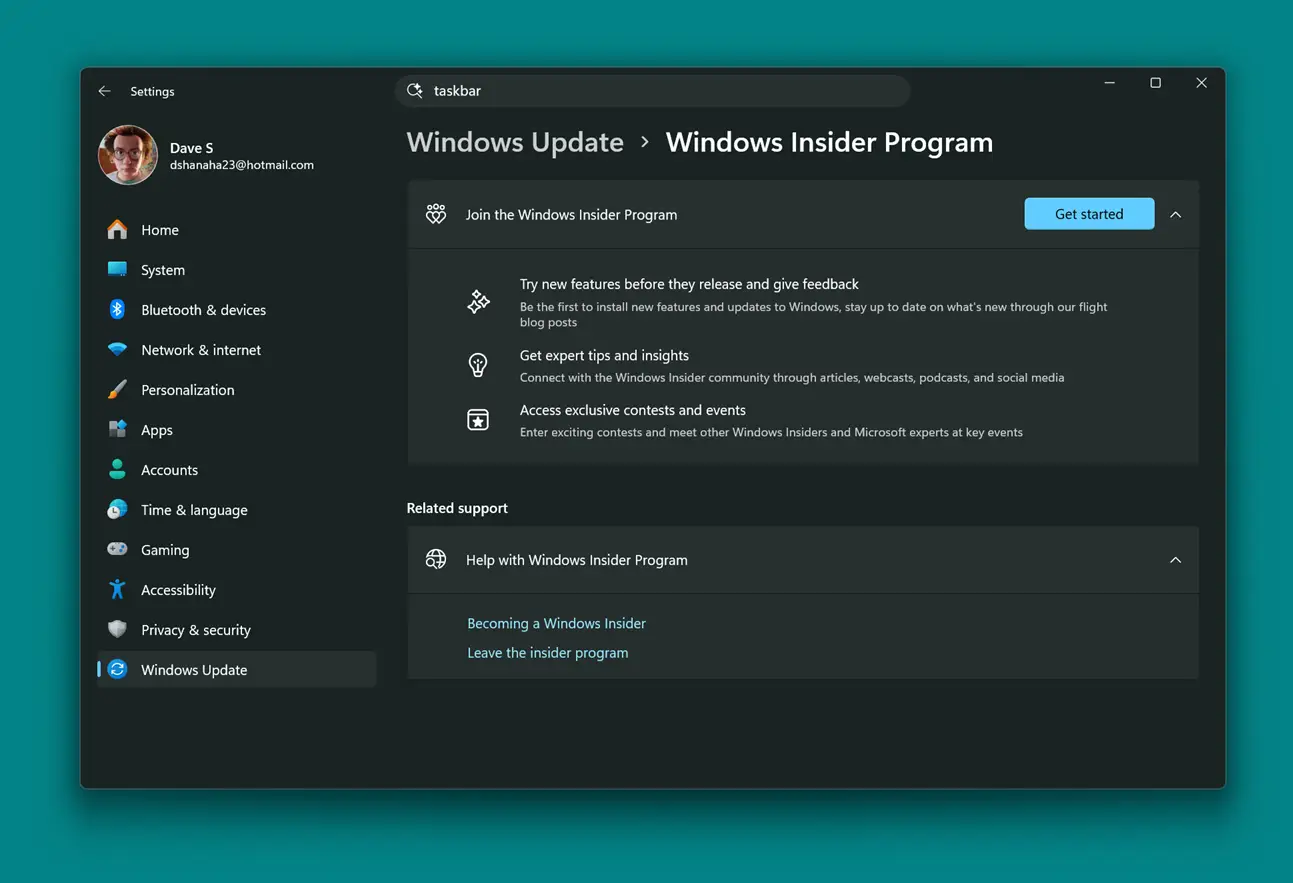Click the Personalization paintbrush icon
1293x883 pixels.
tap(117, 390)
